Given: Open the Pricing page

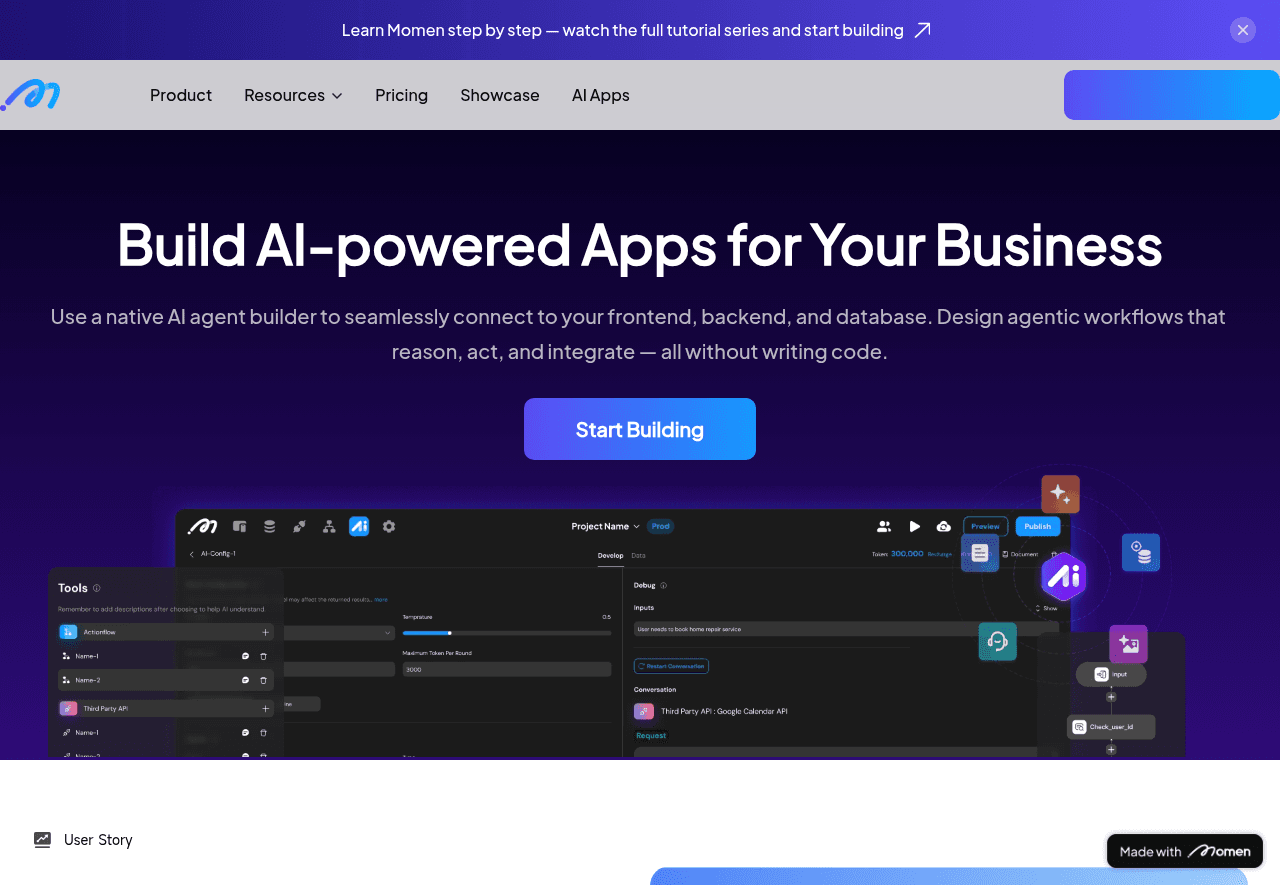Looking at the screenshot, I should click(x=401, y=95).
